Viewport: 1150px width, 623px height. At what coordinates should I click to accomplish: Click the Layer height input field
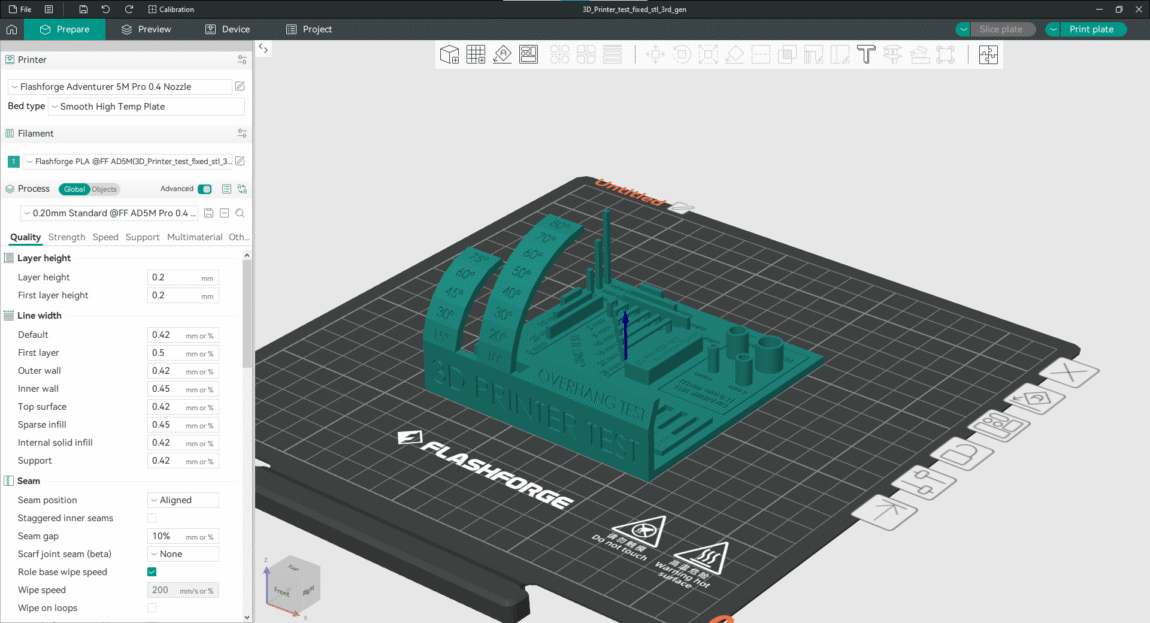click(x=183, y=277)
